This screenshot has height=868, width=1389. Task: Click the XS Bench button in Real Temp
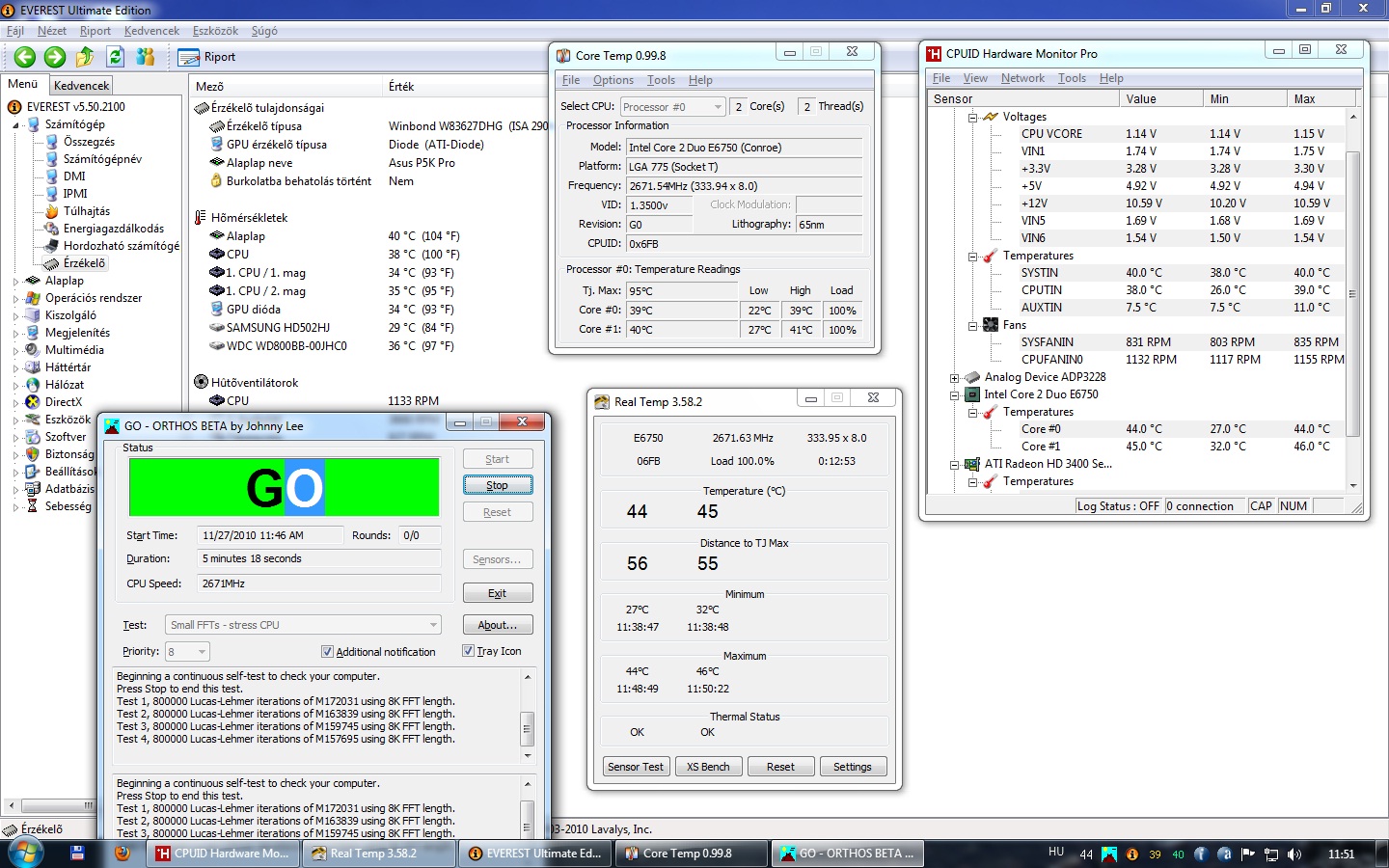click(x=708, y=767)
